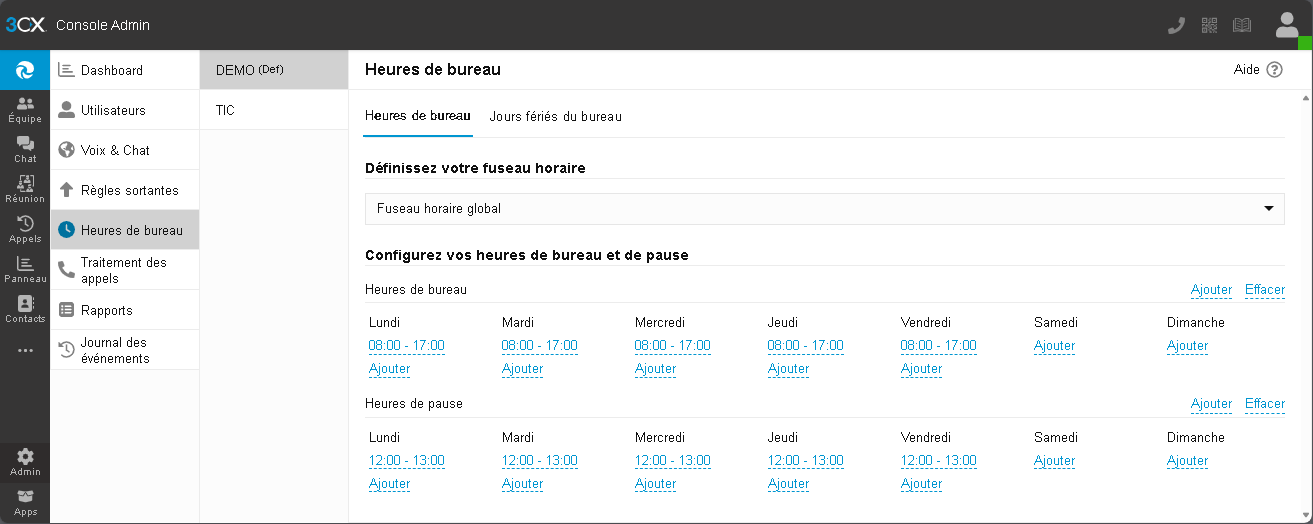Viewport: 1313px width, 524px height.
Task: Open the user guide book icon
Action: pos(1242,25)
